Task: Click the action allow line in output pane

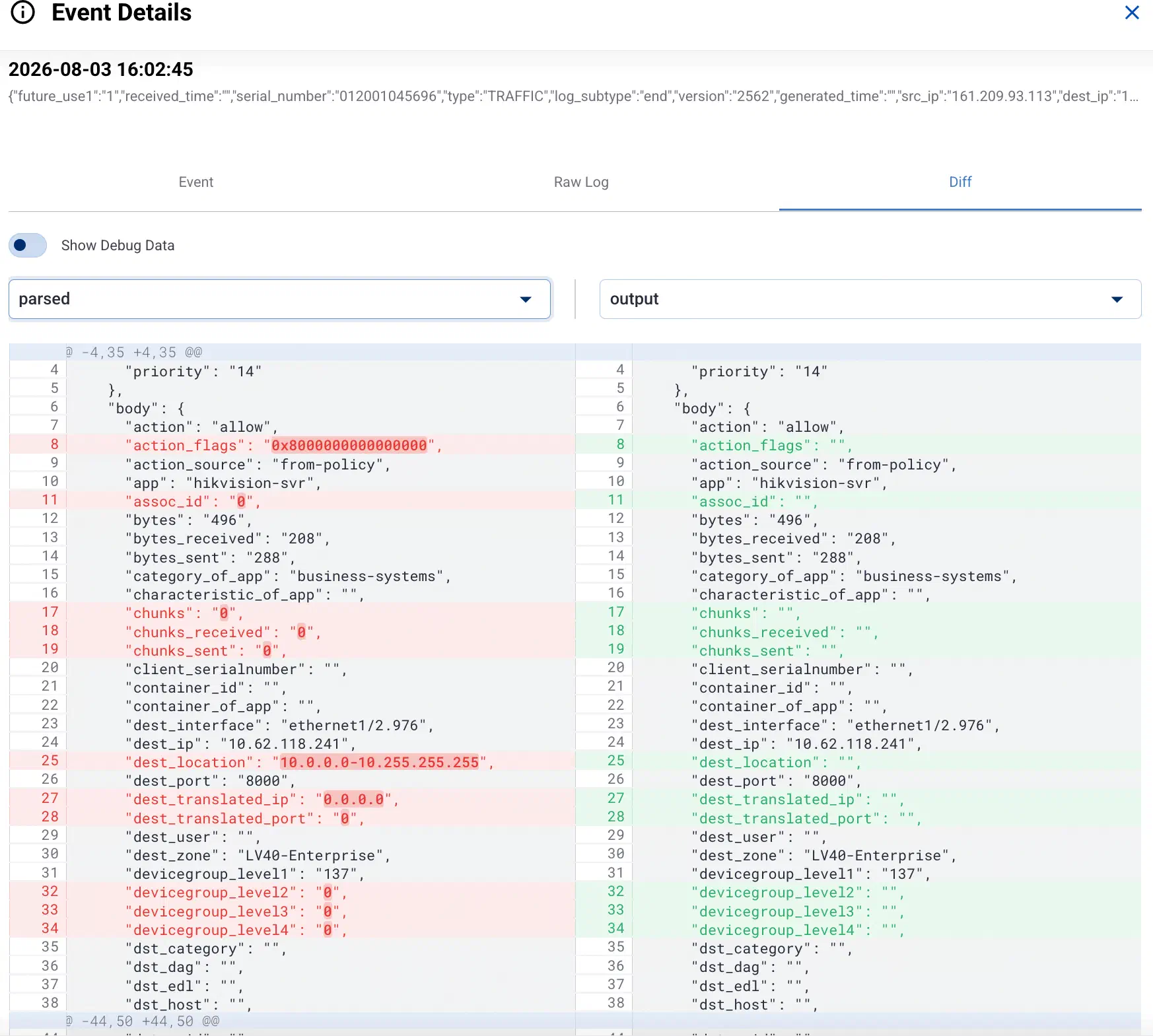Action: (x=858, y=427)
